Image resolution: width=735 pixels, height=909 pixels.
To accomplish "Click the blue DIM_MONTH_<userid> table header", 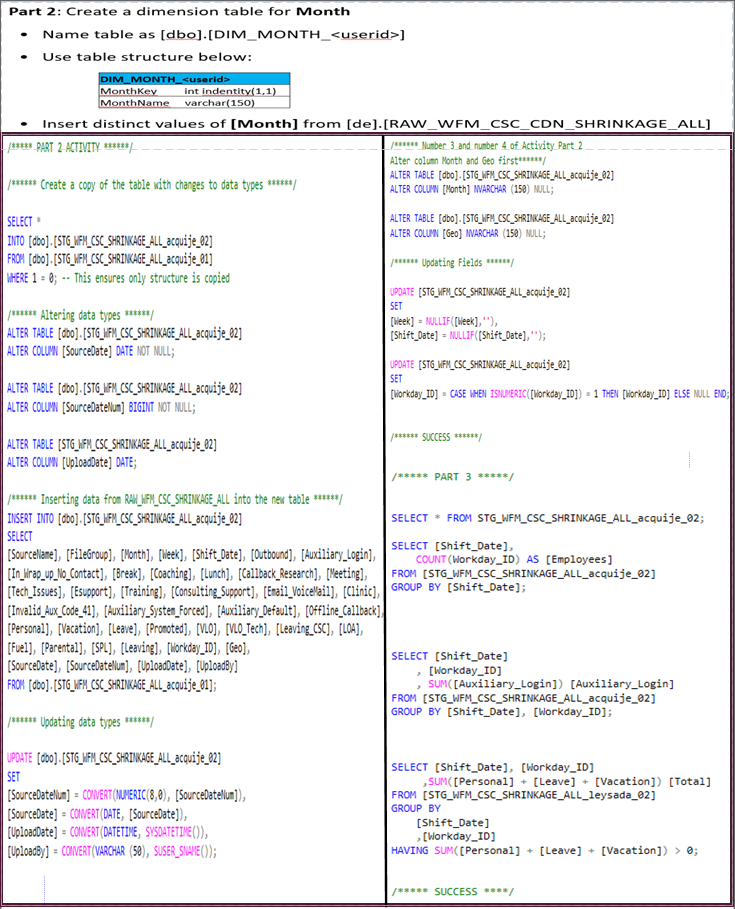I will tap(165, 78).
